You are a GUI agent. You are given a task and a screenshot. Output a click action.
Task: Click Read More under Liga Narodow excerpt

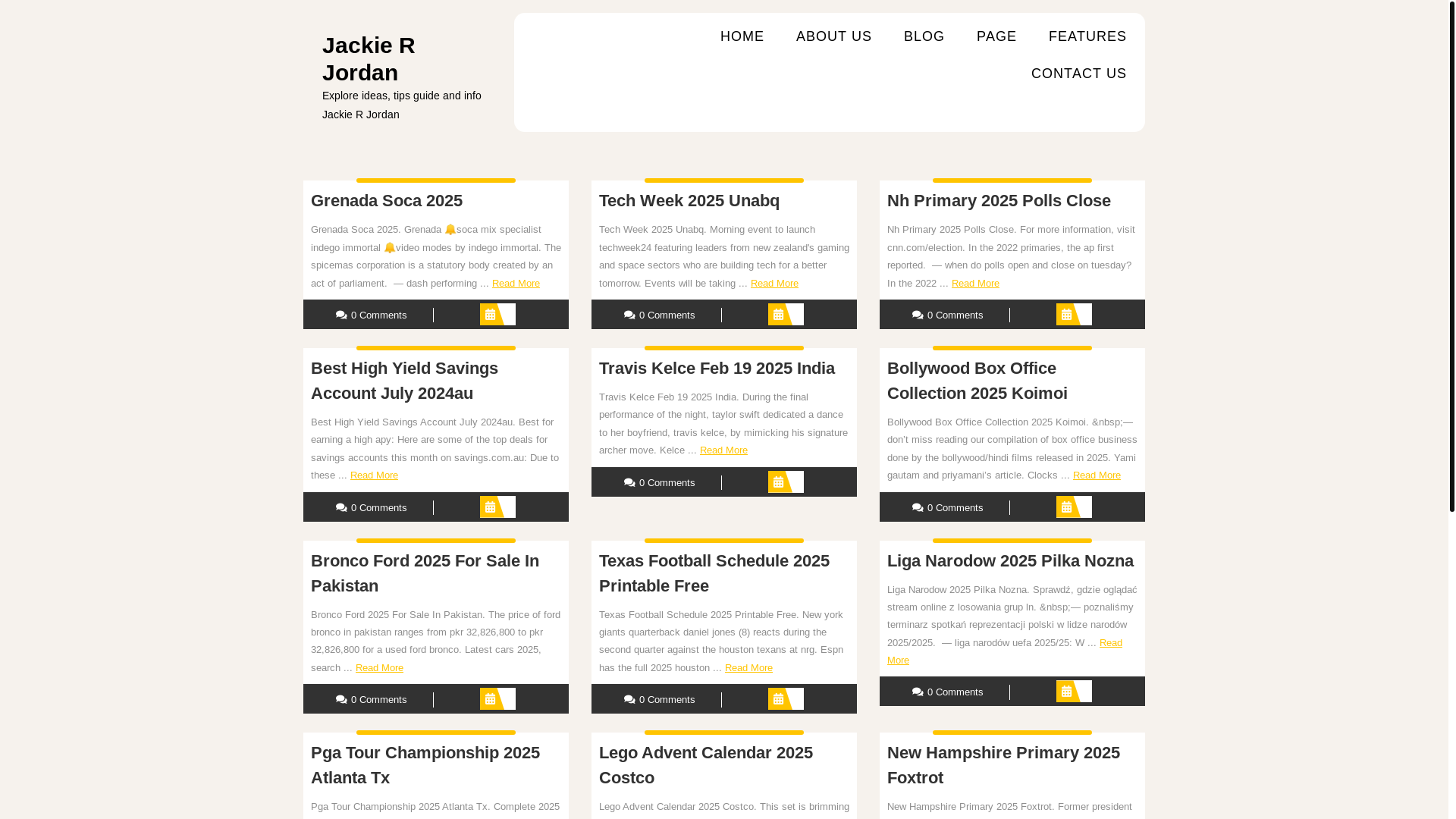[1110, 643]
